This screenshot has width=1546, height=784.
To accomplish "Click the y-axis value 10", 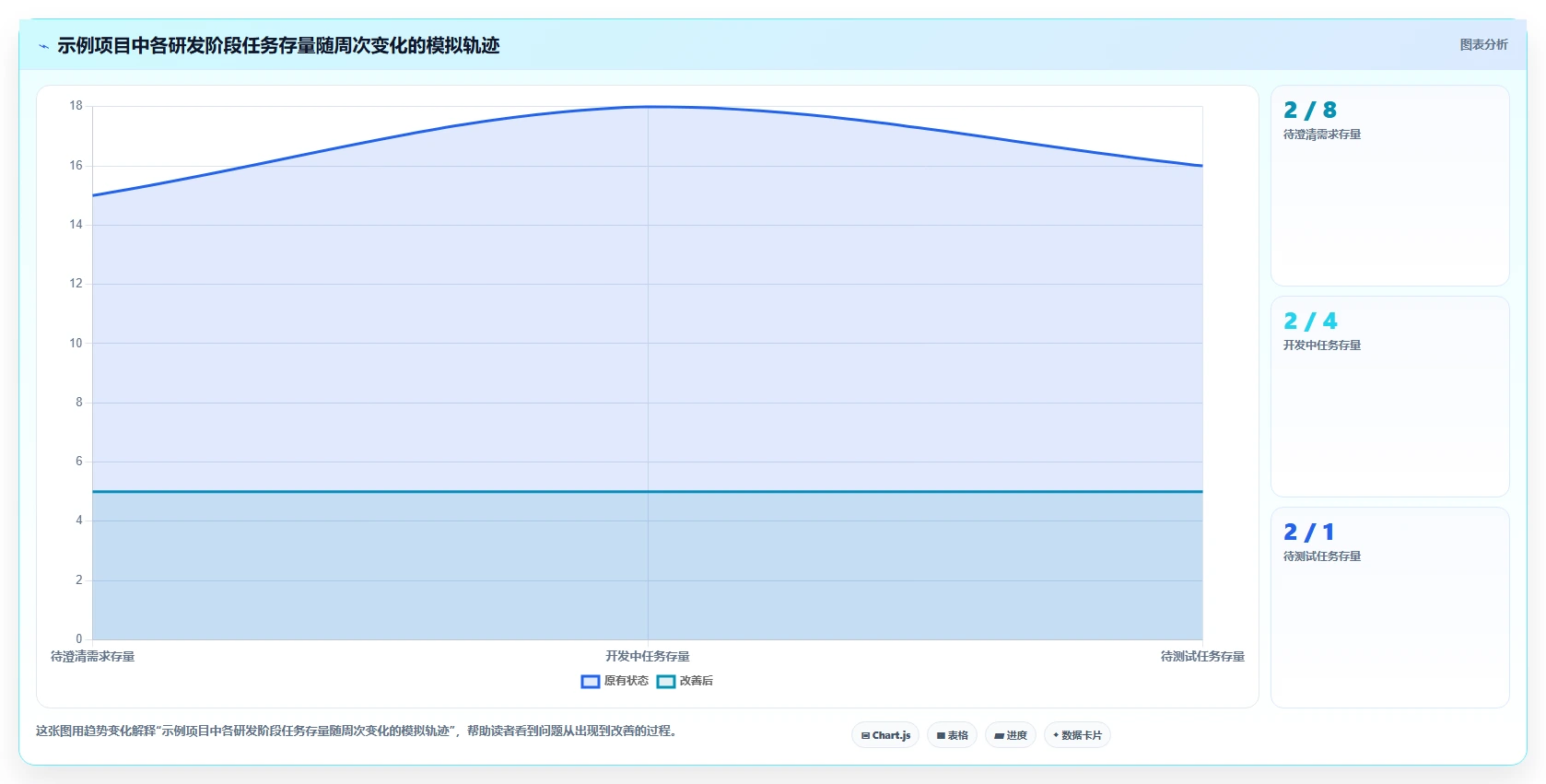I will click(x=76, y=343).
